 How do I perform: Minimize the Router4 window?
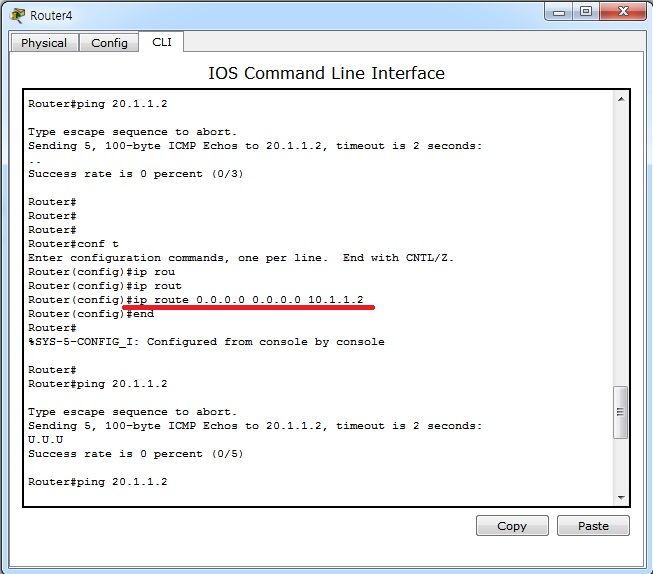[558, 12]
